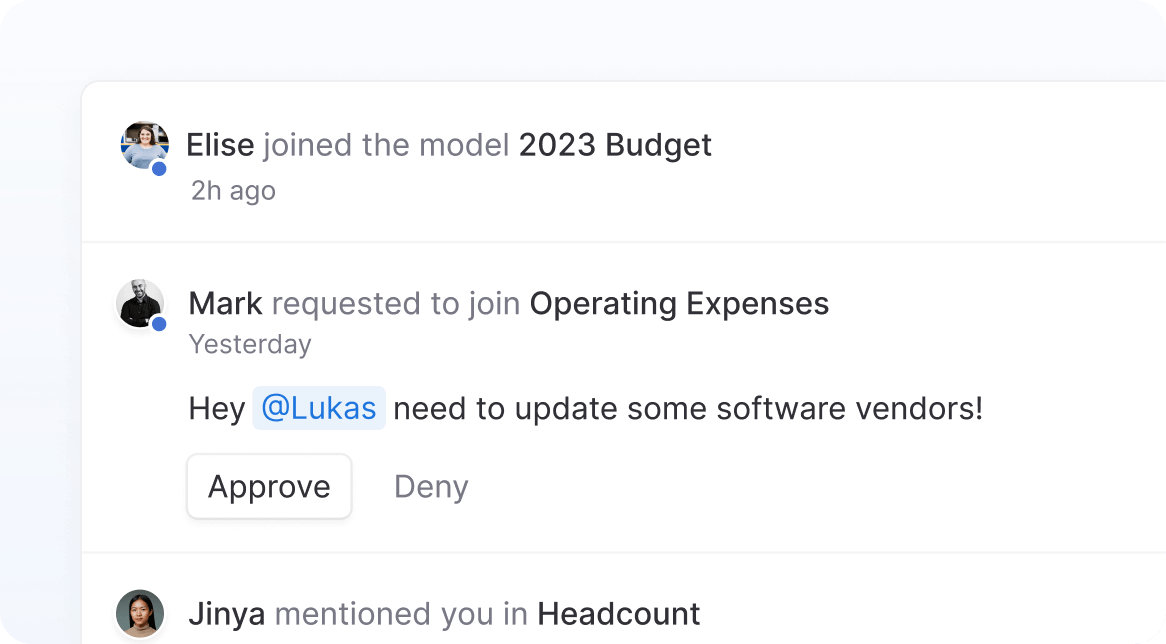The width and height of the screenshot is (1166, 644).
Task: Click Mark's message about software vendors
Action: click(688, 408)
